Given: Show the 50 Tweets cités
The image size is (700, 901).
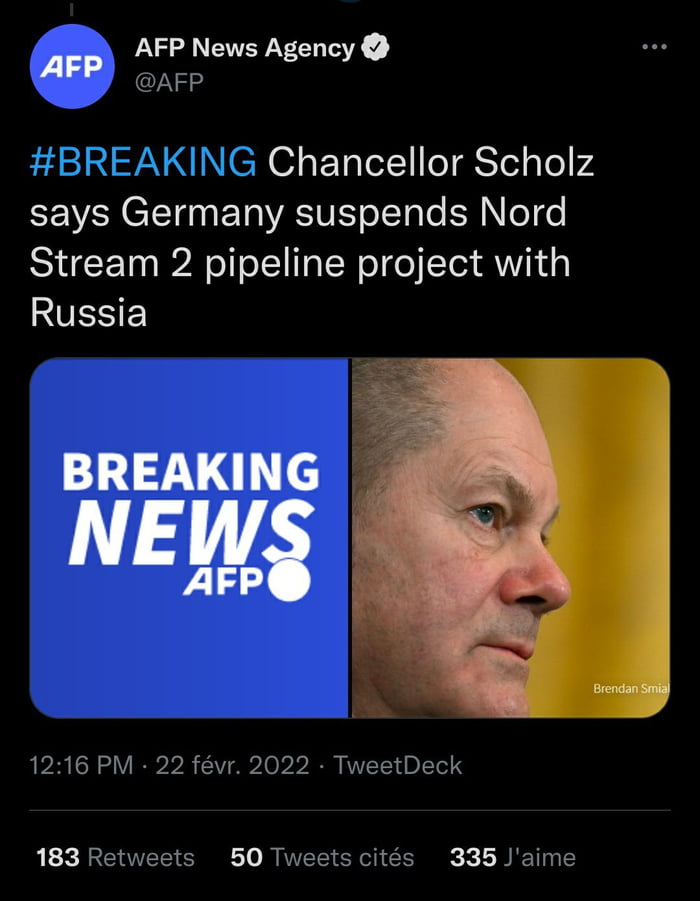Looking at the screenshot, I should (321, 857).
